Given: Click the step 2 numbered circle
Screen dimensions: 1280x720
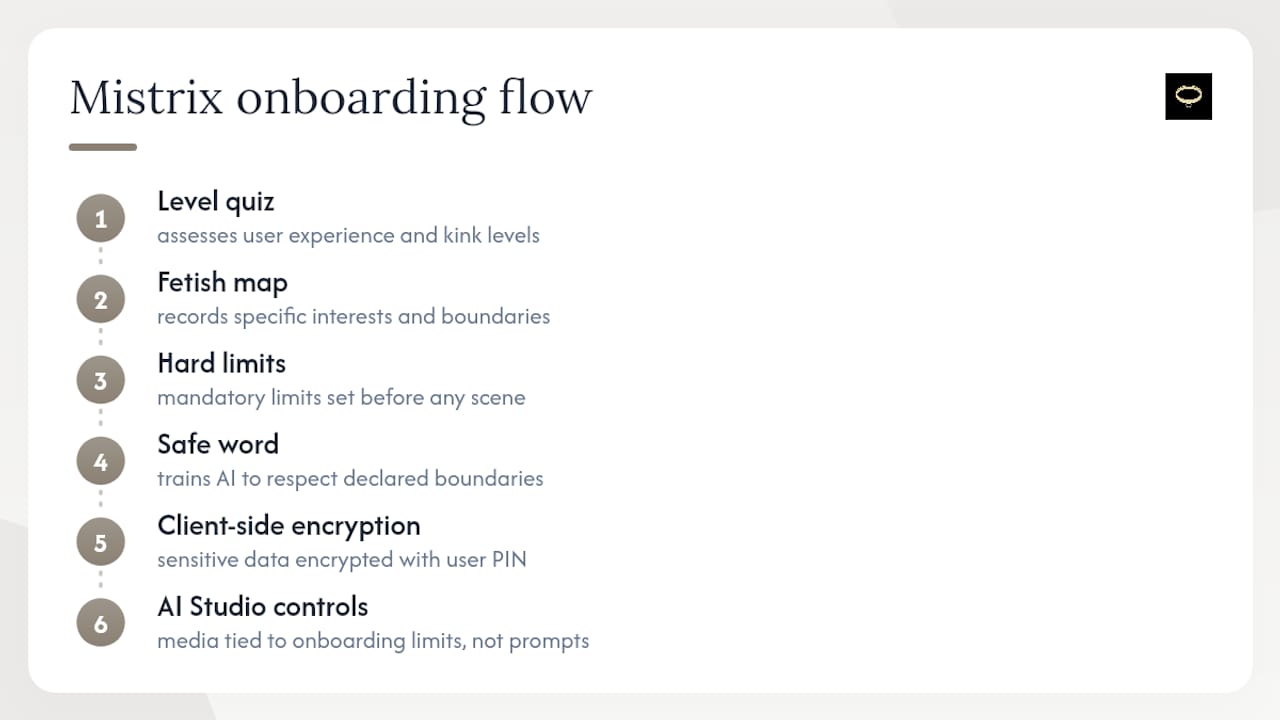Looking at the screenshot, I should pos(101,300).
